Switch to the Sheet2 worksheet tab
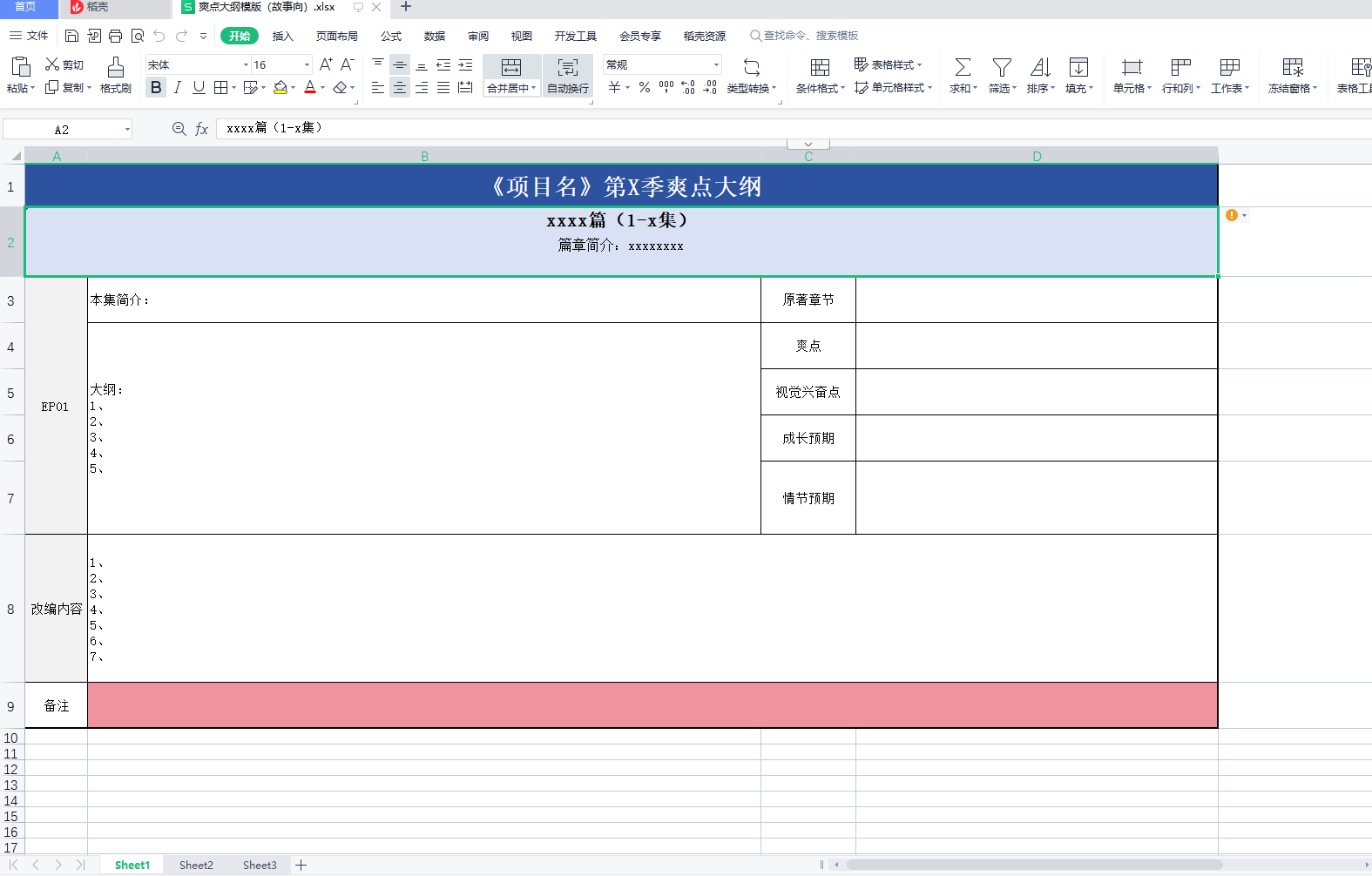1372x876 pixels. tap(196, 865)
